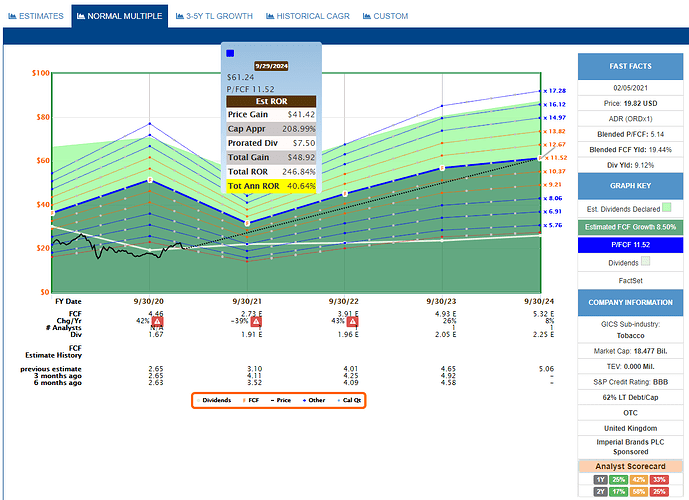Screen dimensions: 689x500
Task: Toggle the Other legend item
Action: coord(314,400)
